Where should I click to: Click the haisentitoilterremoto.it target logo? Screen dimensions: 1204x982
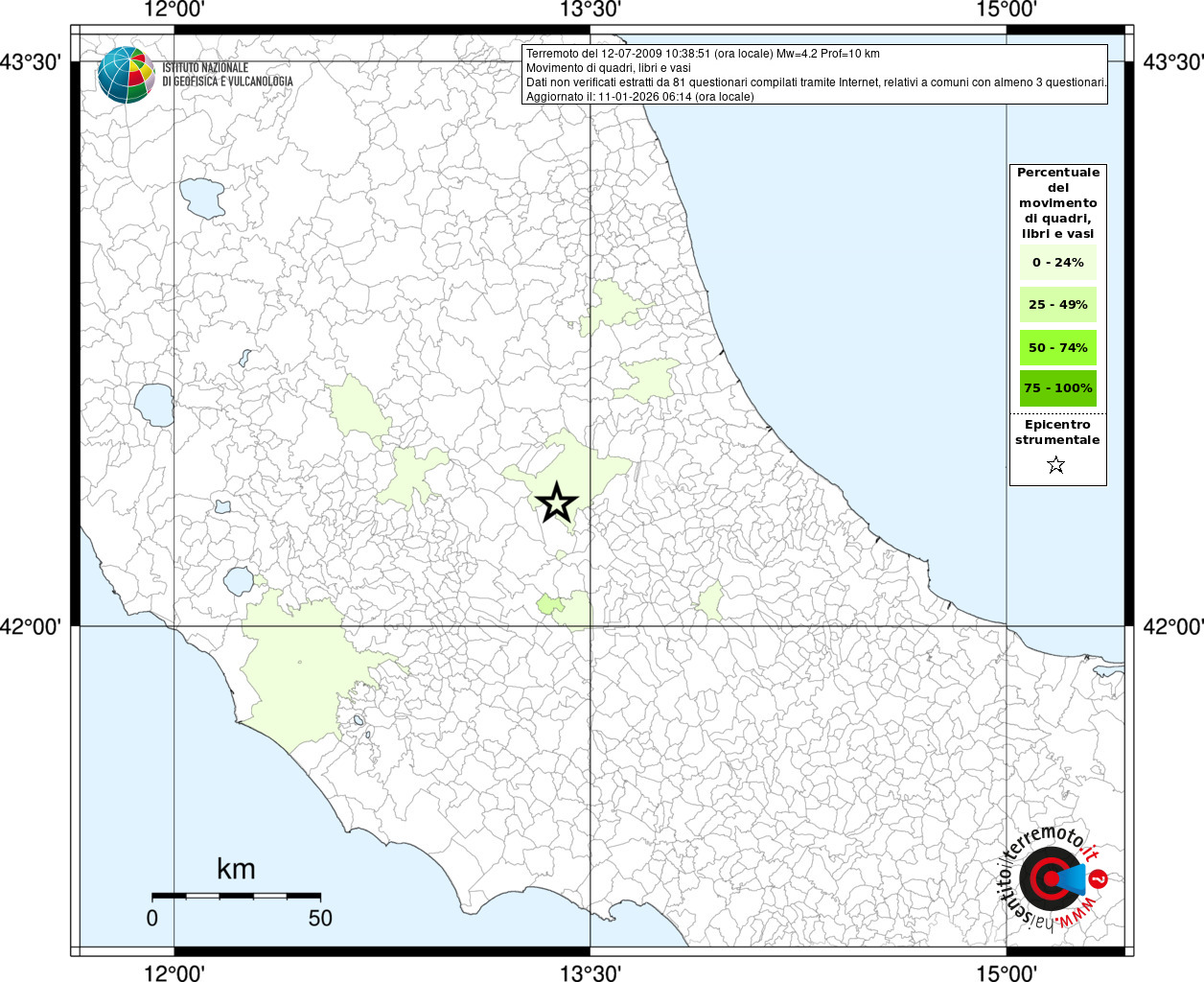click(1054, 879)
